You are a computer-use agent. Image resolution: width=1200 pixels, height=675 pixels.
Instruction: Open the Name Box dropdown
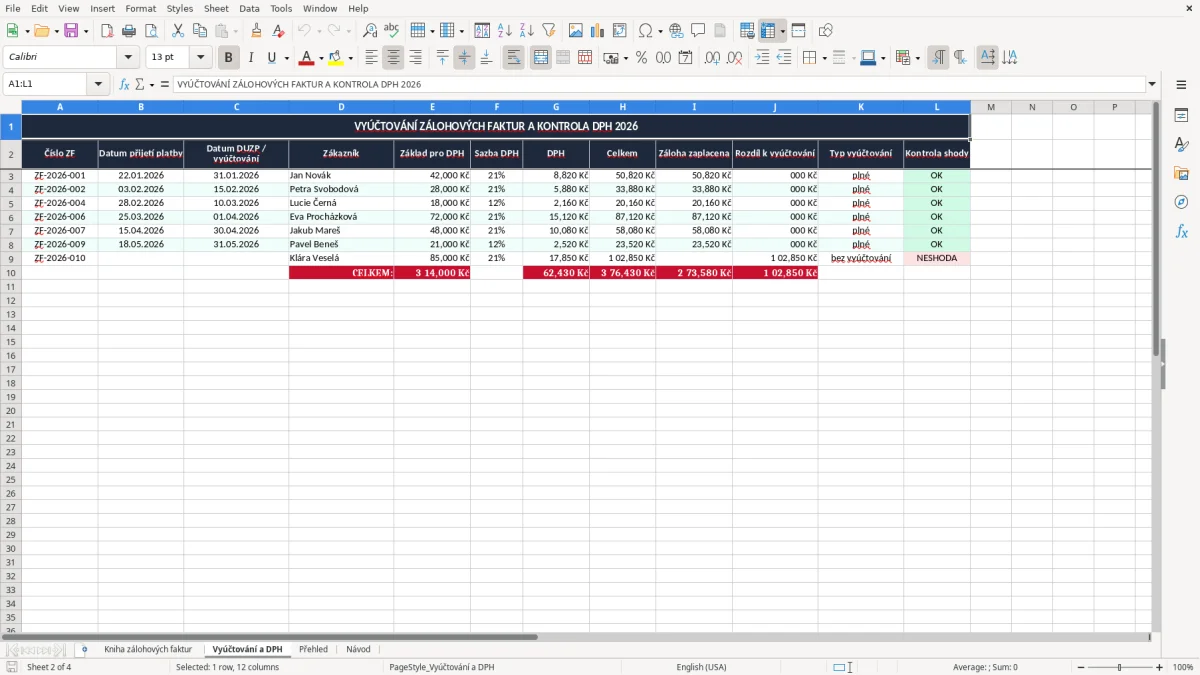tap(99, 84)
